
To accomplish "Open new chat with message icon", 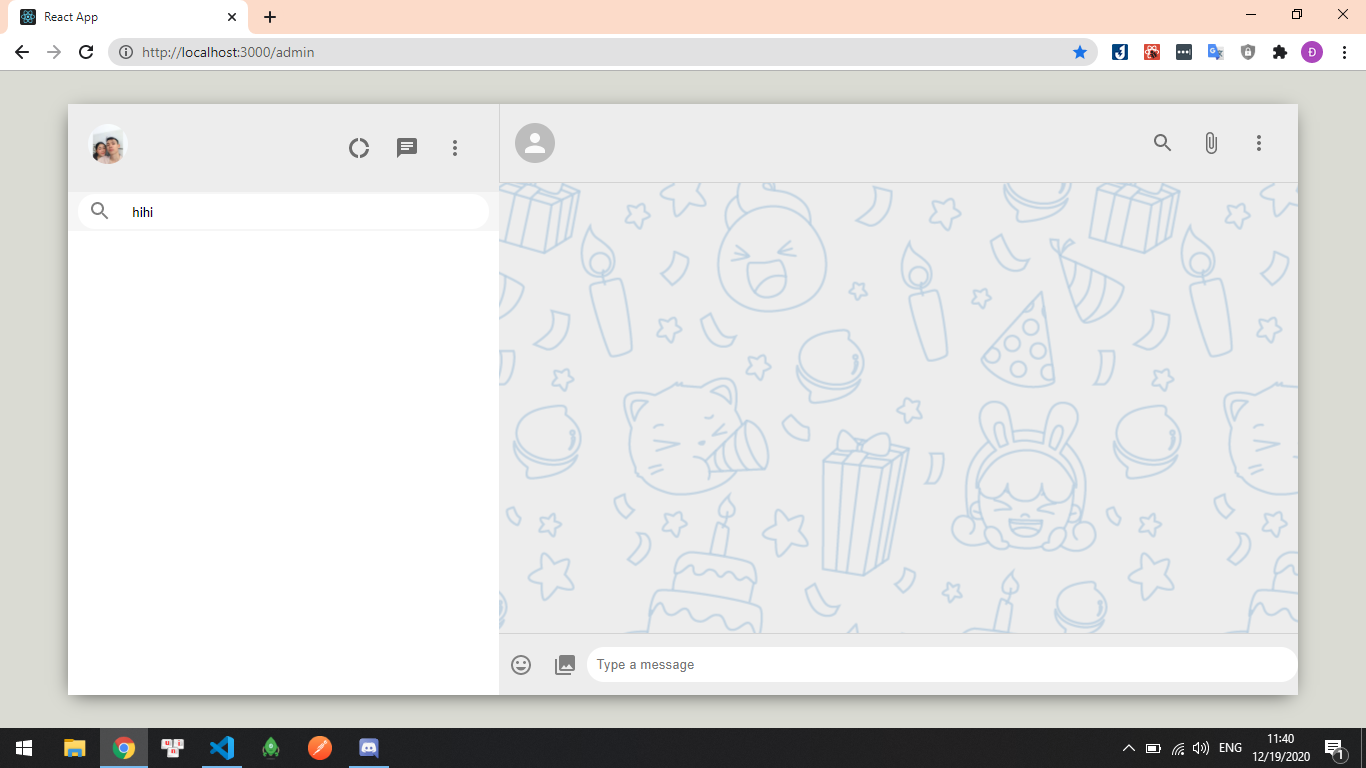I will (x=407, y=148).
